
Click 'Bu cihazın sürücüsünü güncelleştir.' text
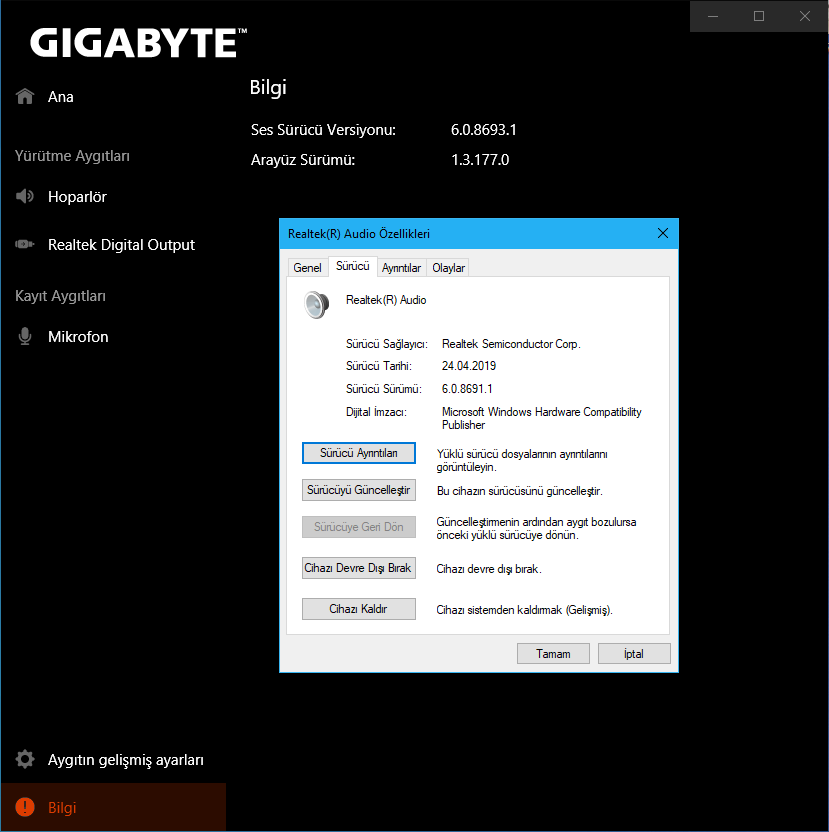point(520,491)
